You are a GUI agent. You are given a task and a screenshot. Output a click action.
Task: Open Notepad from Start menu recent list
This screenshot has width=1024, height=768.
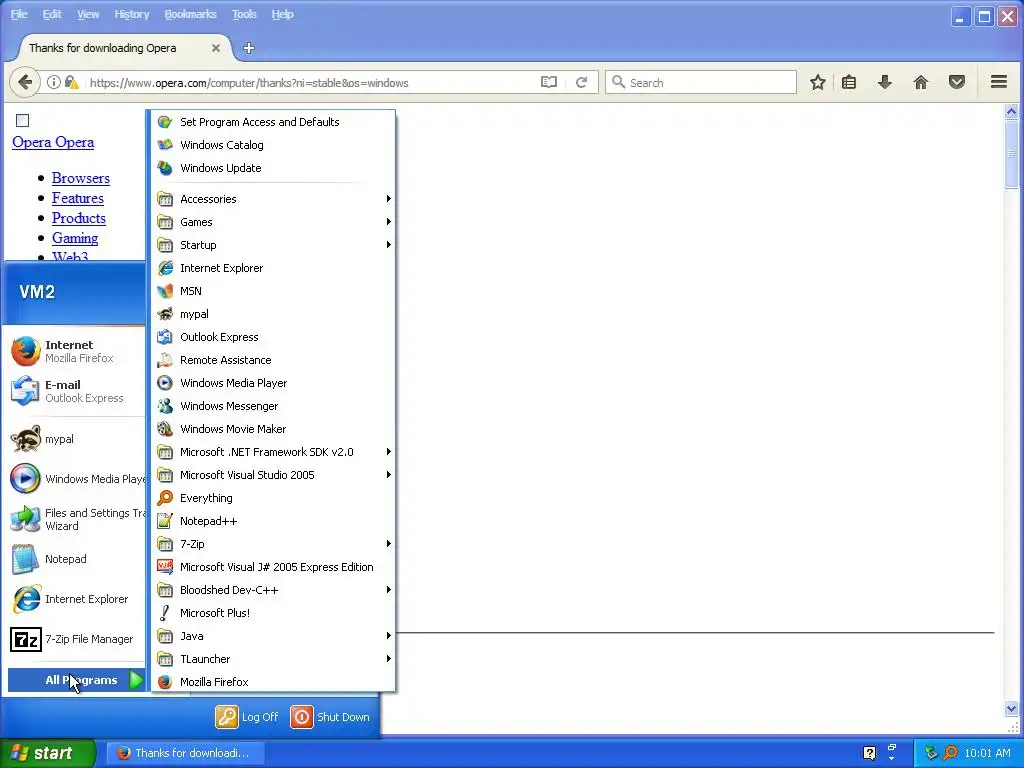pyautogui.click(x=76, y=560)
